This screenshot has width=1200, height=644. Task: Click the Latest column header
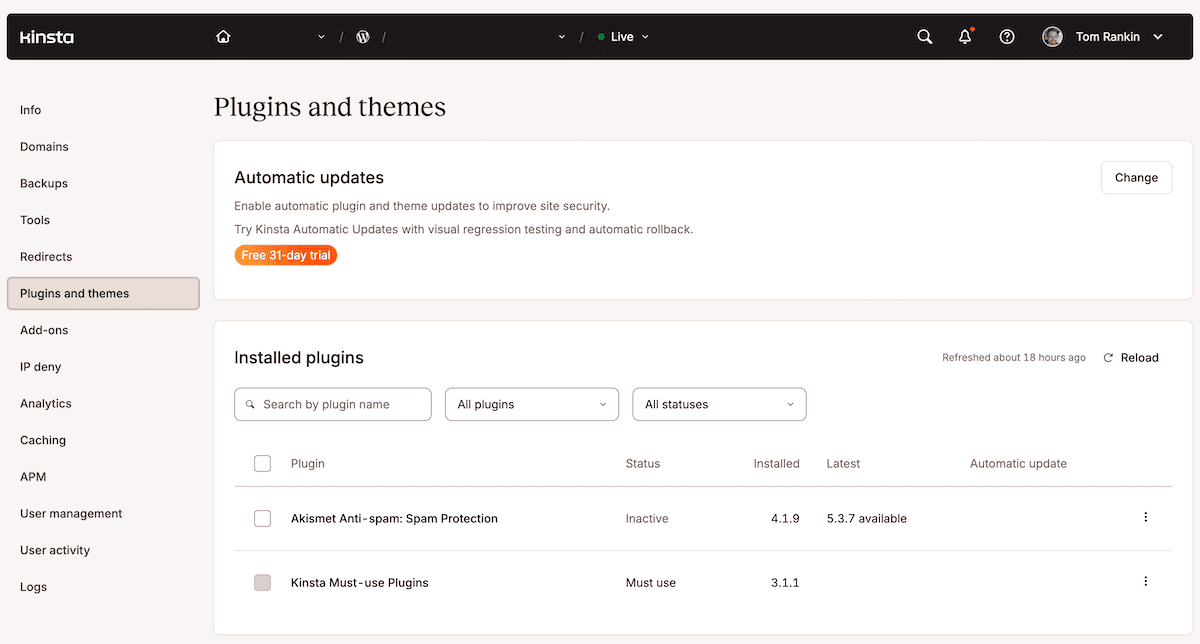click(x=843, y=463)
